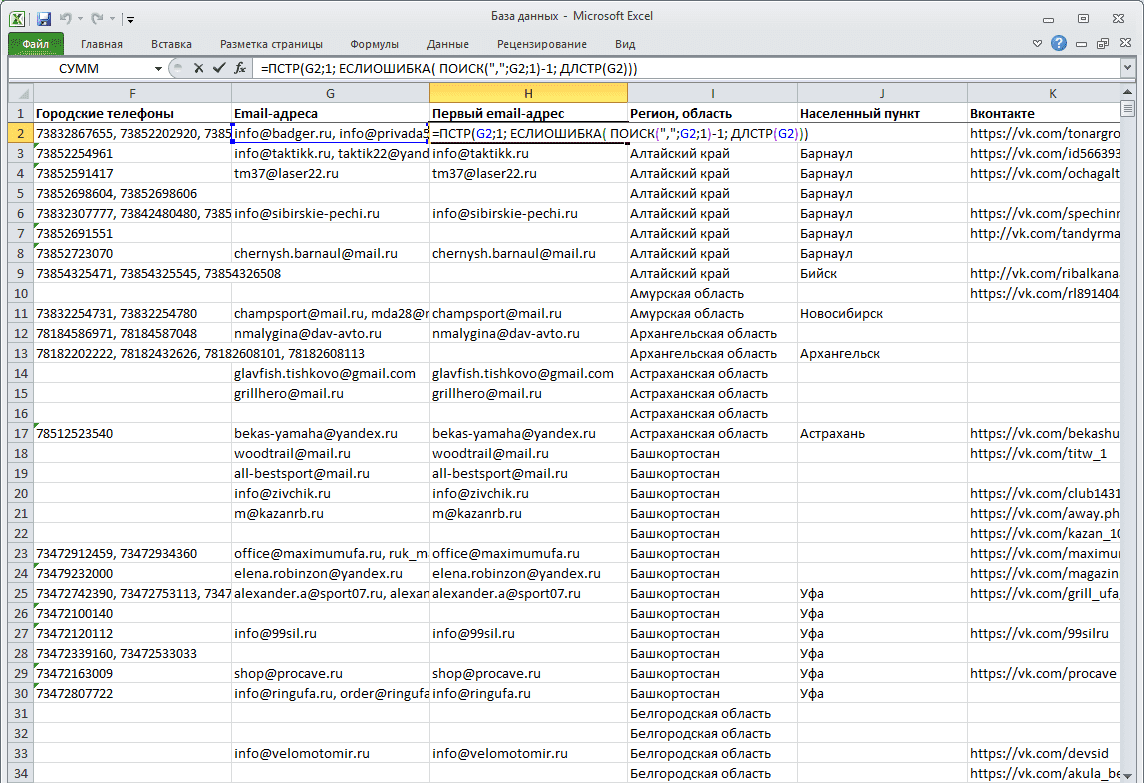Open the Redo history dropdown arrow
This screenshot has height=783, width=1144.
(112, 19)
